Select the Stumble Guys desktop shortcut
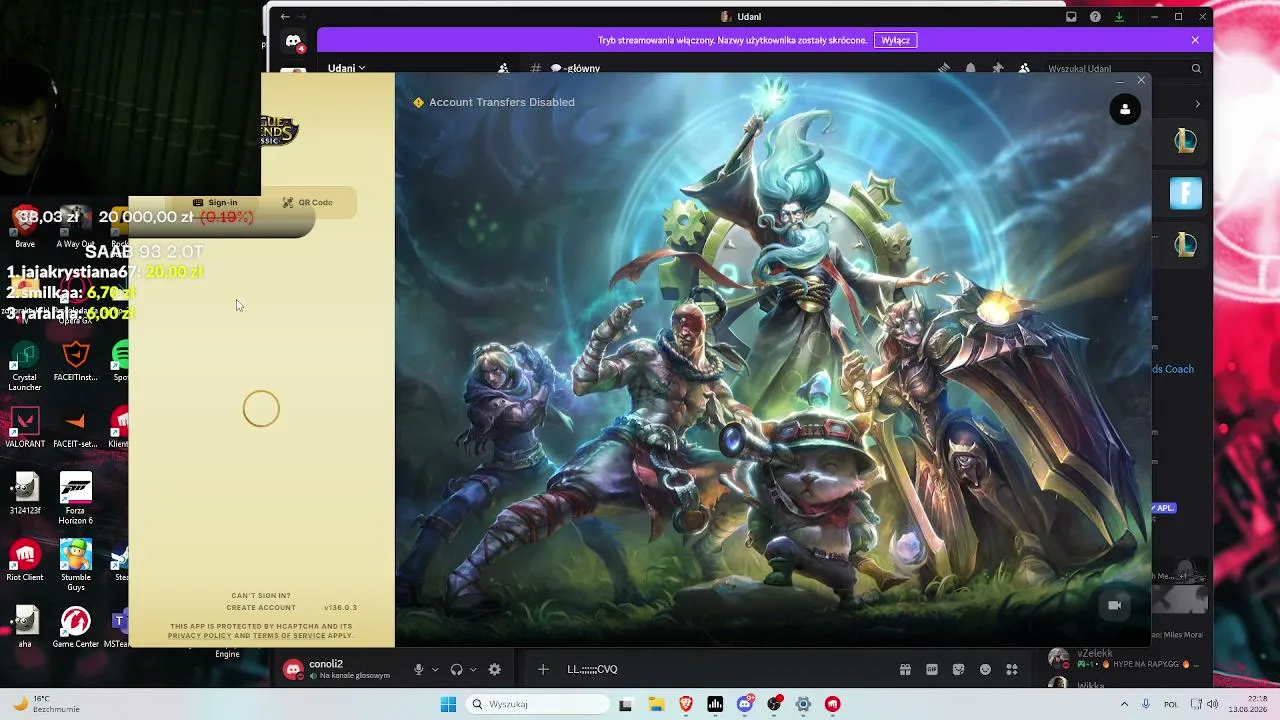The width and height of the screenshot is (1280, 720). [75, 566]
